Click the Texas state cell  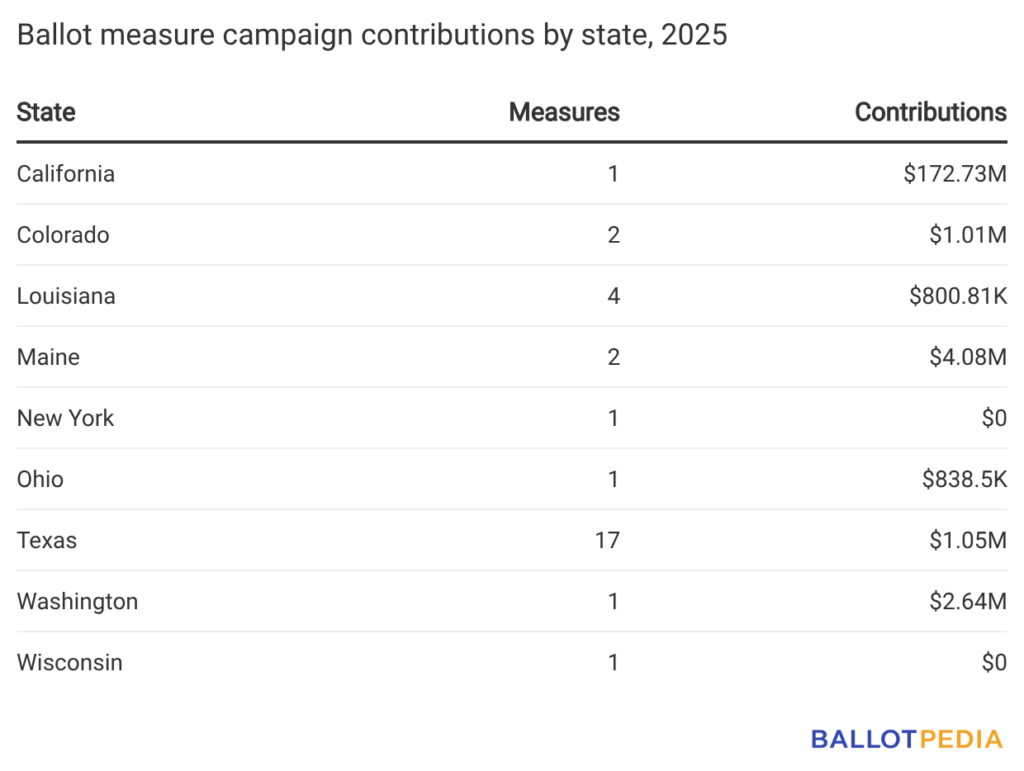pyautogui.click(x=47, y=540)
